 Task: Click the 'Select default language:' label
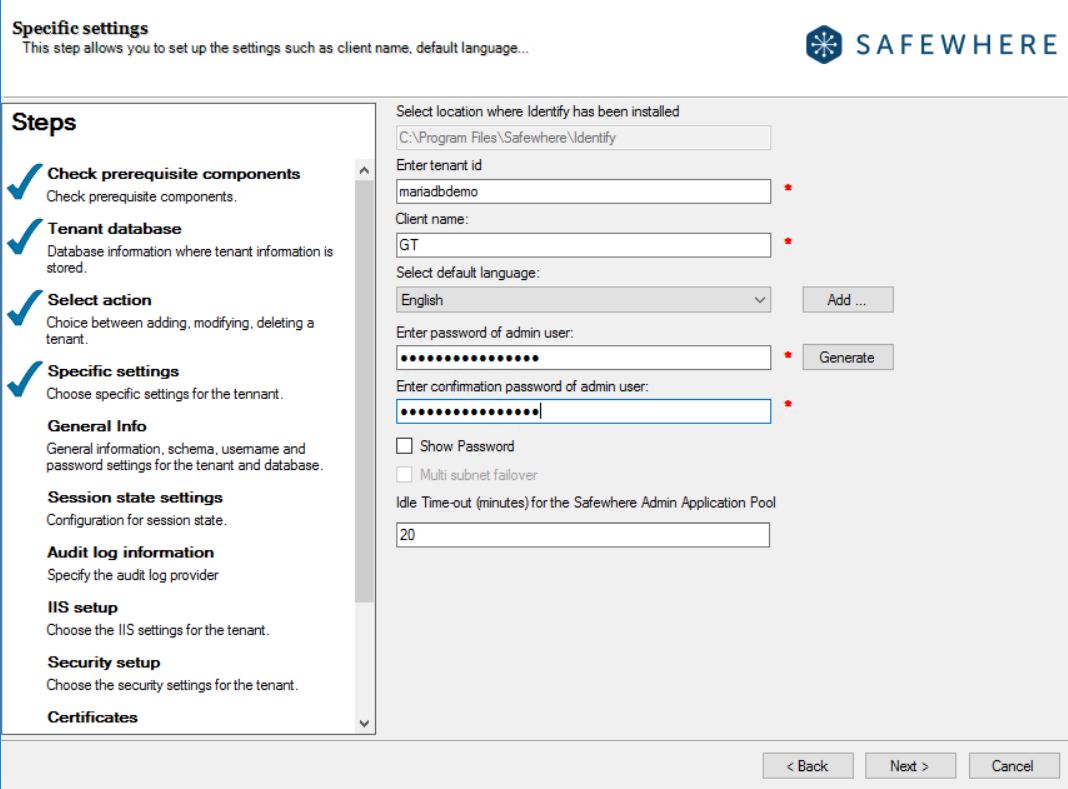467,273
